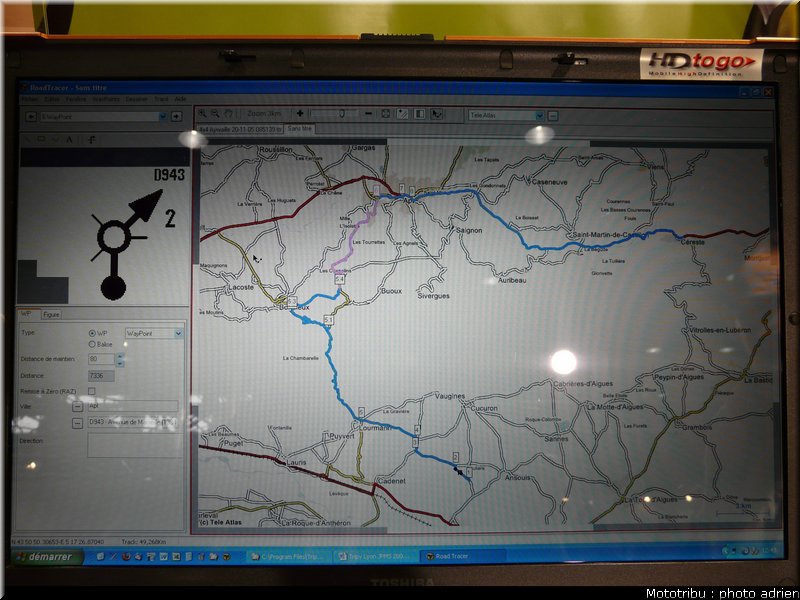Screen dimensions: 800x600
Task: Click the Vaugines label on the map
Action: pyautogui.click(x=449, y=395)
